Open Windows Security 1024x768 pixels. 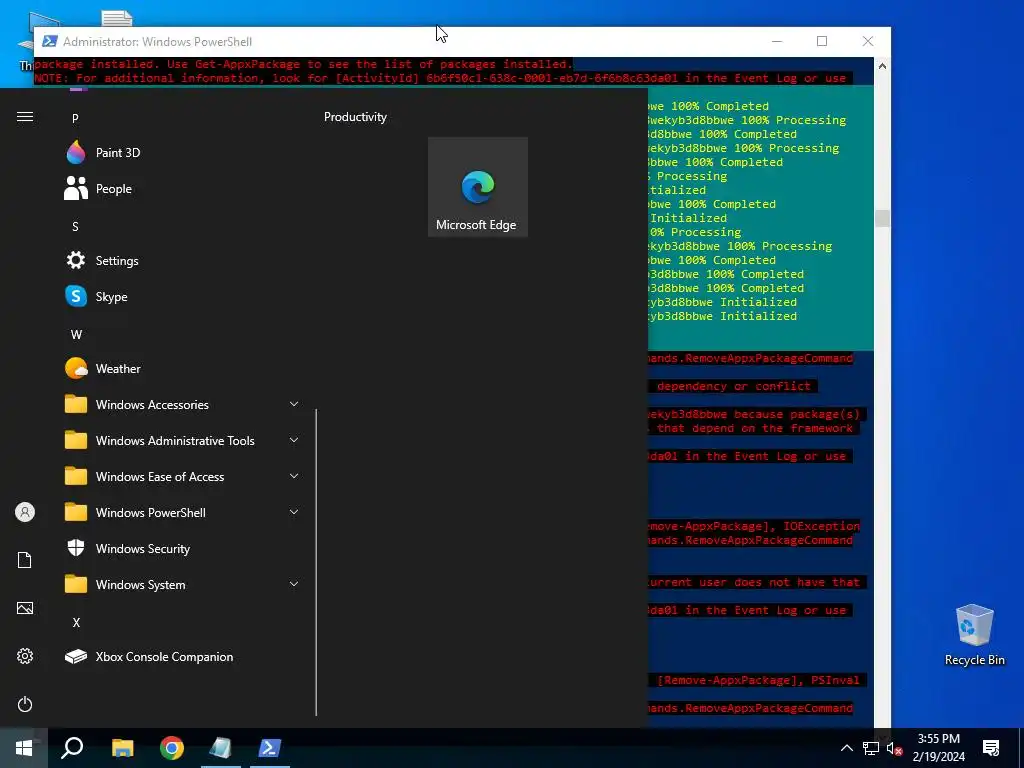(x=183, y=549)
